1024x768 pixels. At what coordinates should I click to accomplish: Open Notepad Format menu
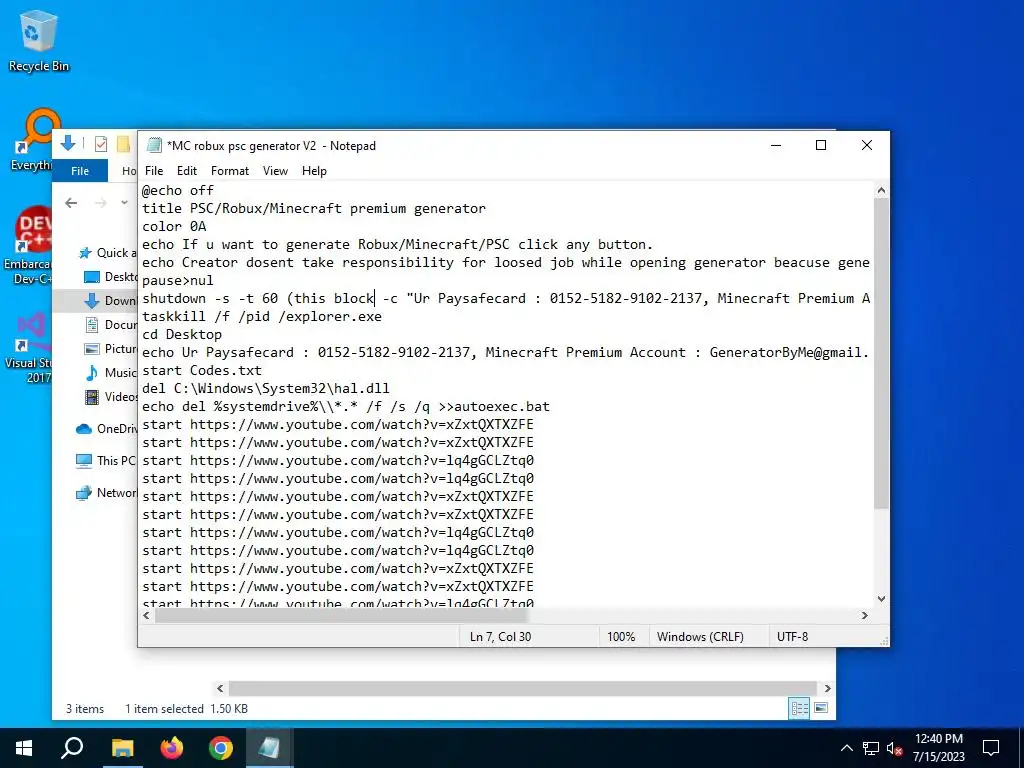point(230,170)
